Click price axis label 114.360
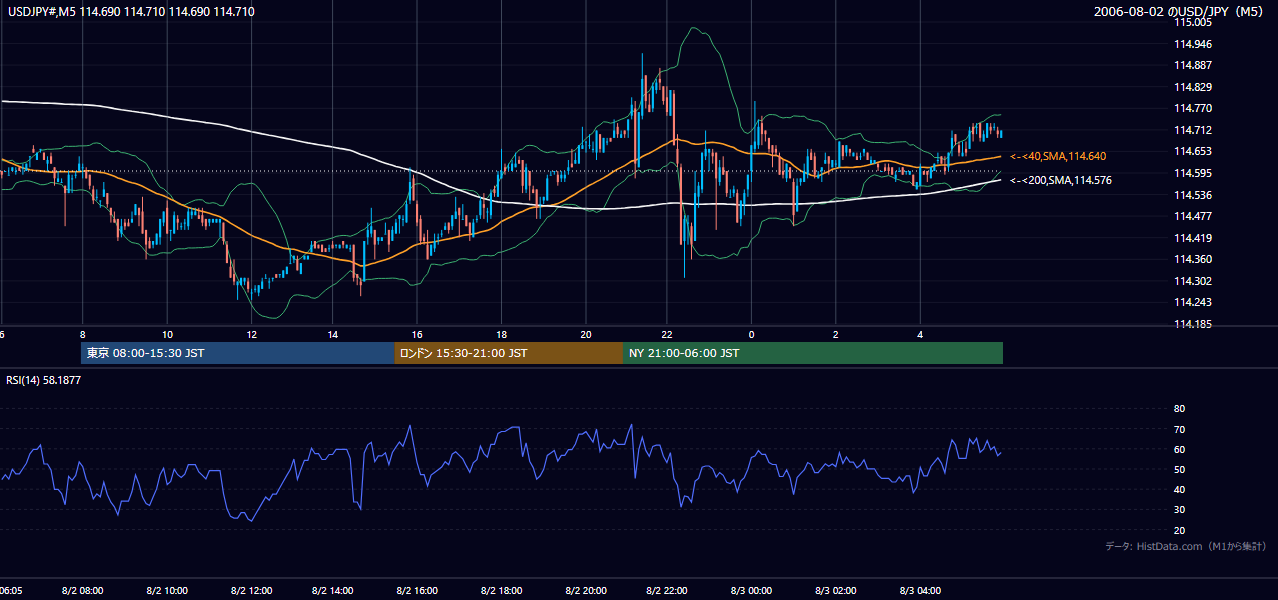 click(1194, 259)
